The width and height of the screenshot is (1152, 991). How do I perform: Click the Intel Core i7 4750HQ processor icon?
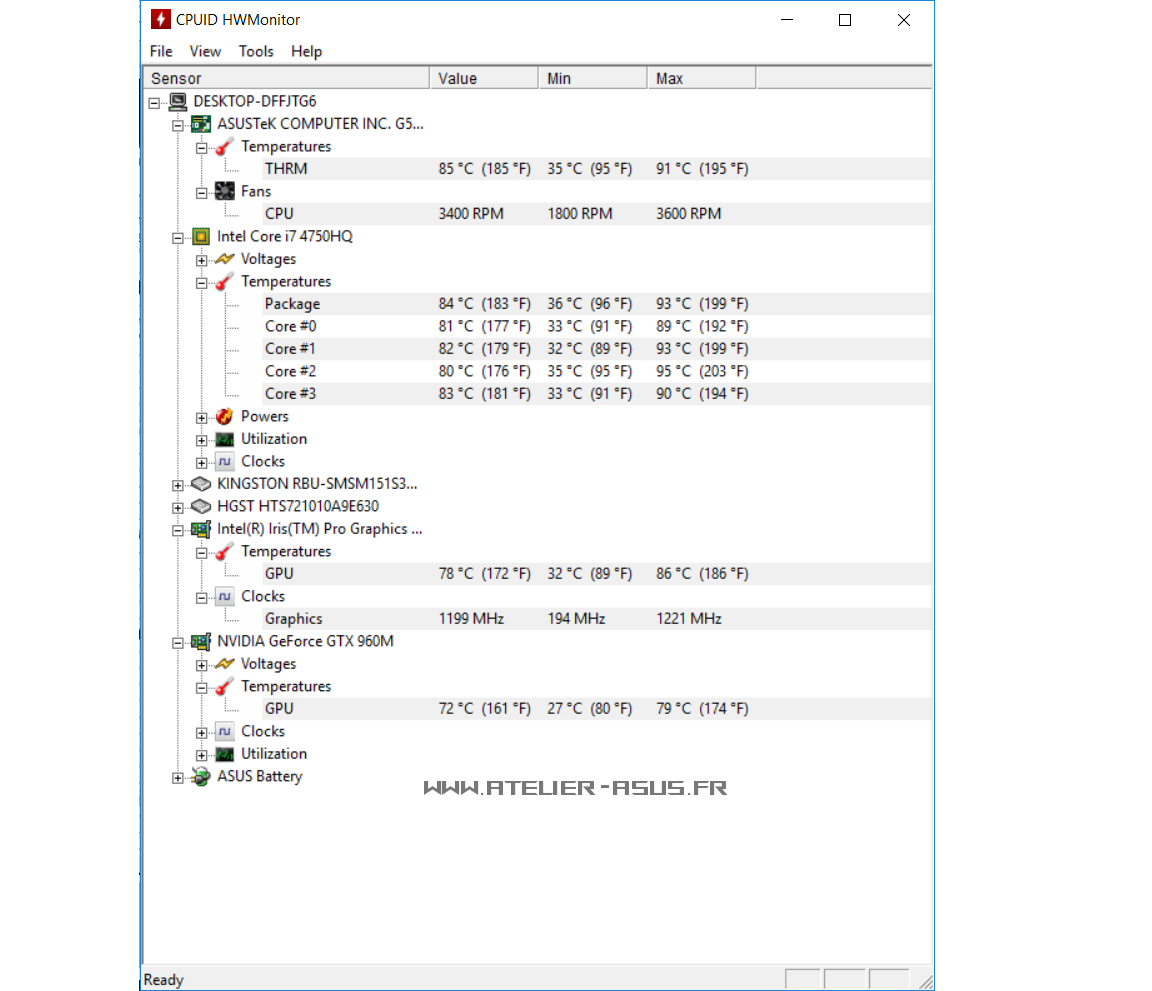coord(201,237)
